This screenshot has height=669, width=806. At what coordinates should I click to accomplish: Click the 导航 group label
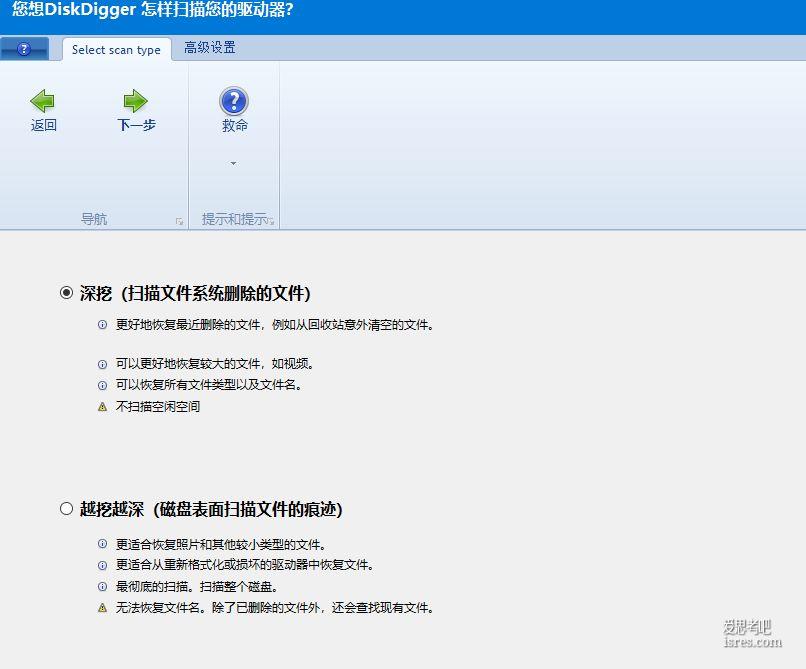click(x=94, y=219)
